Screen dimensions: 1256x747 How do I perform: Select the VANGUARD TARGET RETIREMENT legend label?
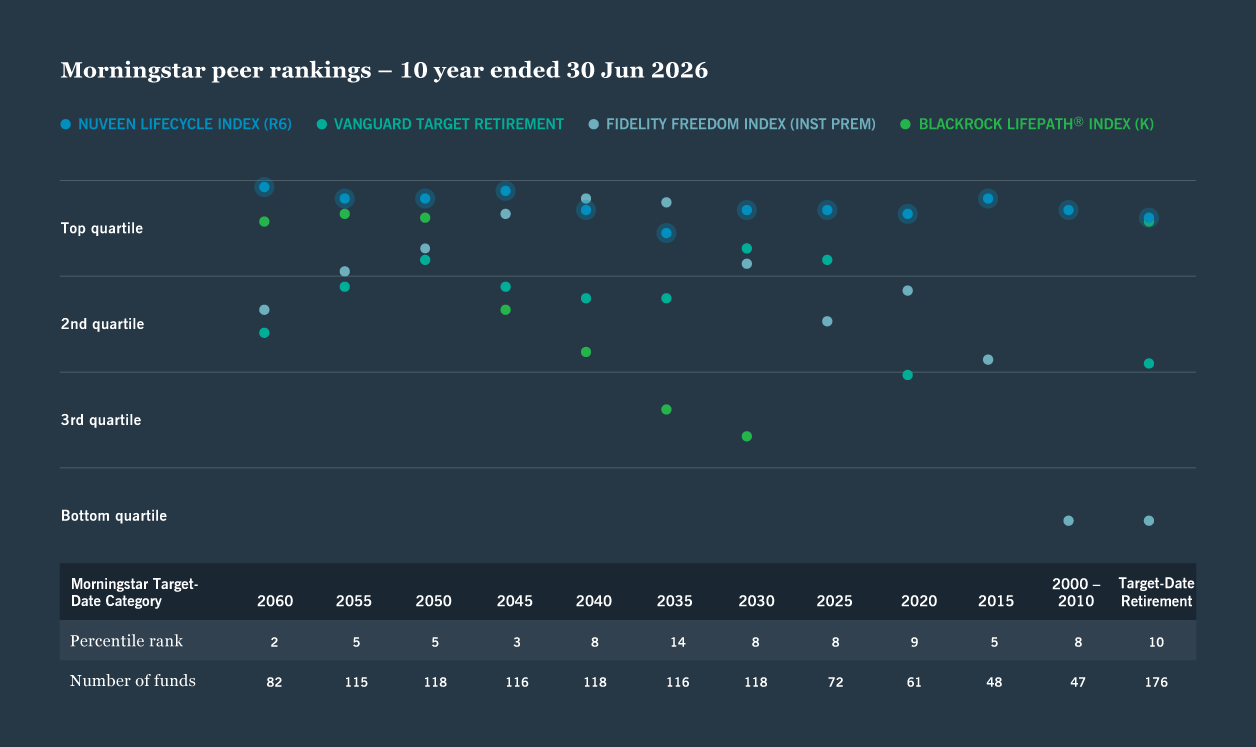click(x=449, y=124)
